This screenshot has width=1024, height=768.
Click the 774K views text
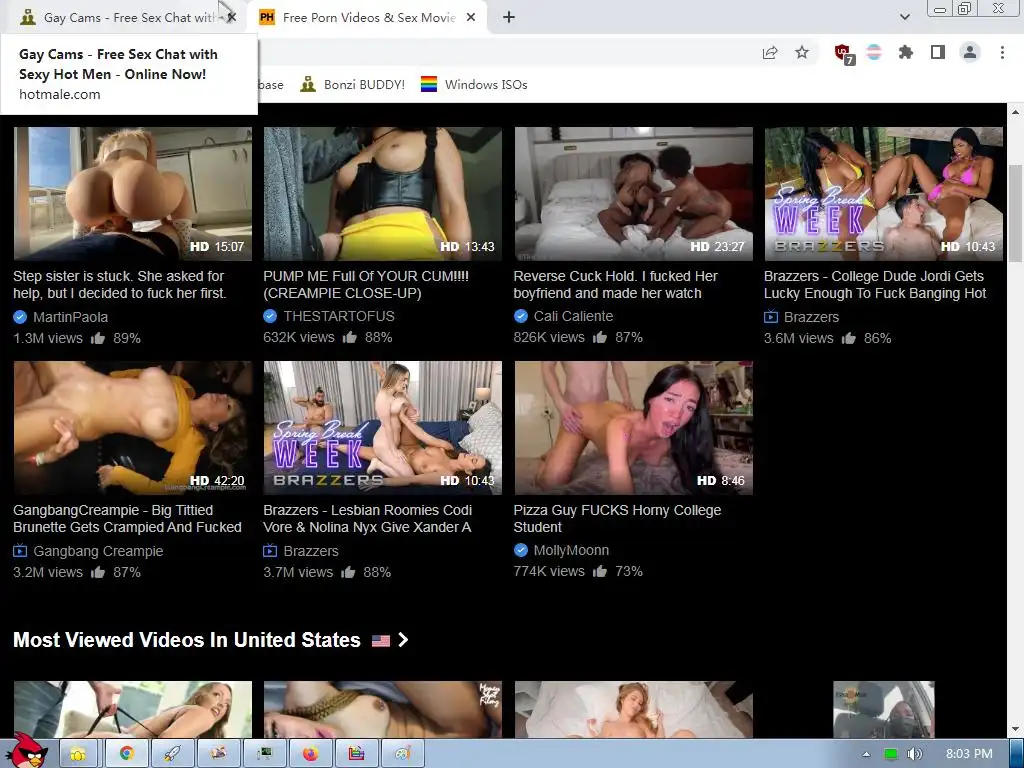point(549,571)
